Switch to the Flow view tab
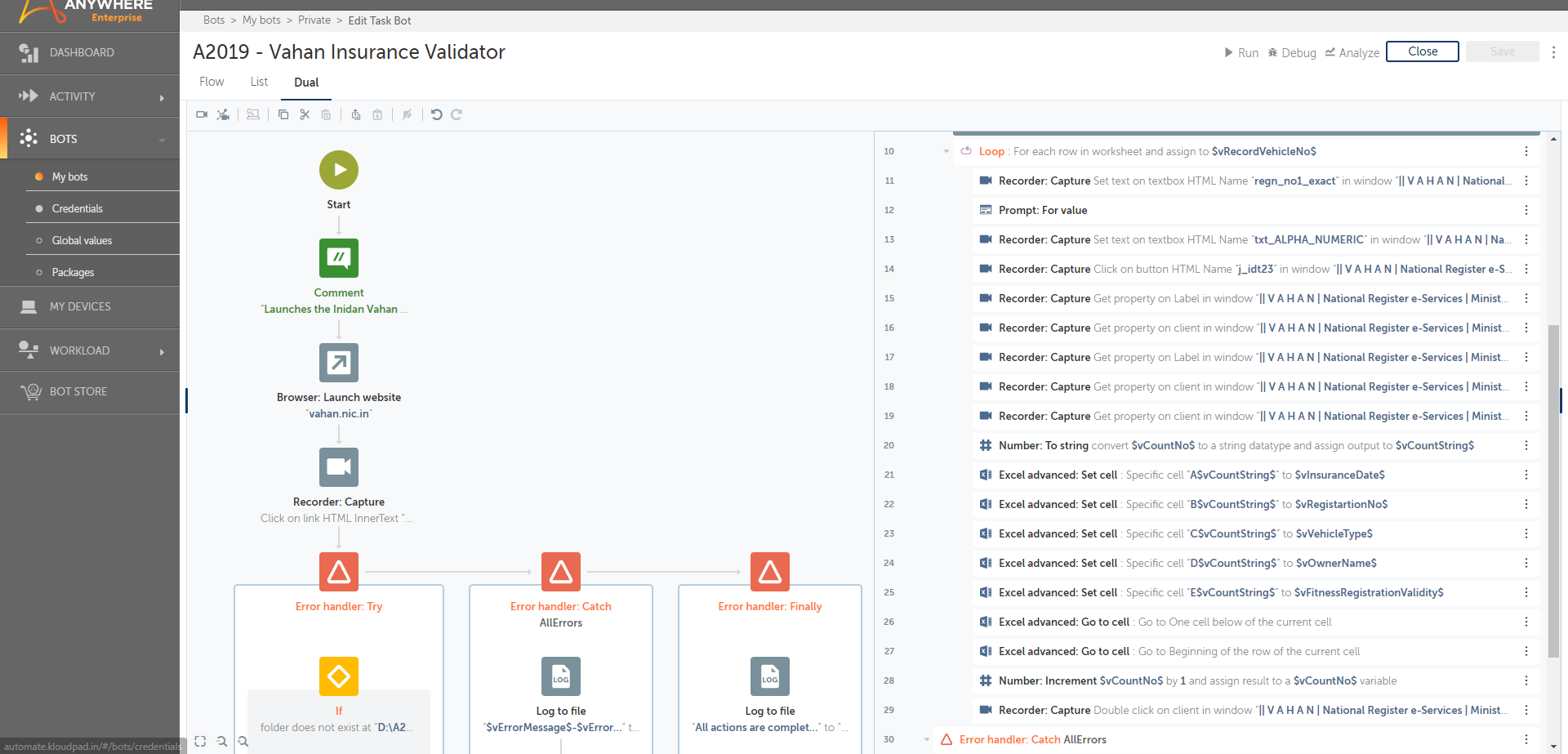Image resolution: width=1568 pixels, height=754 pixels. click(212, 82)
